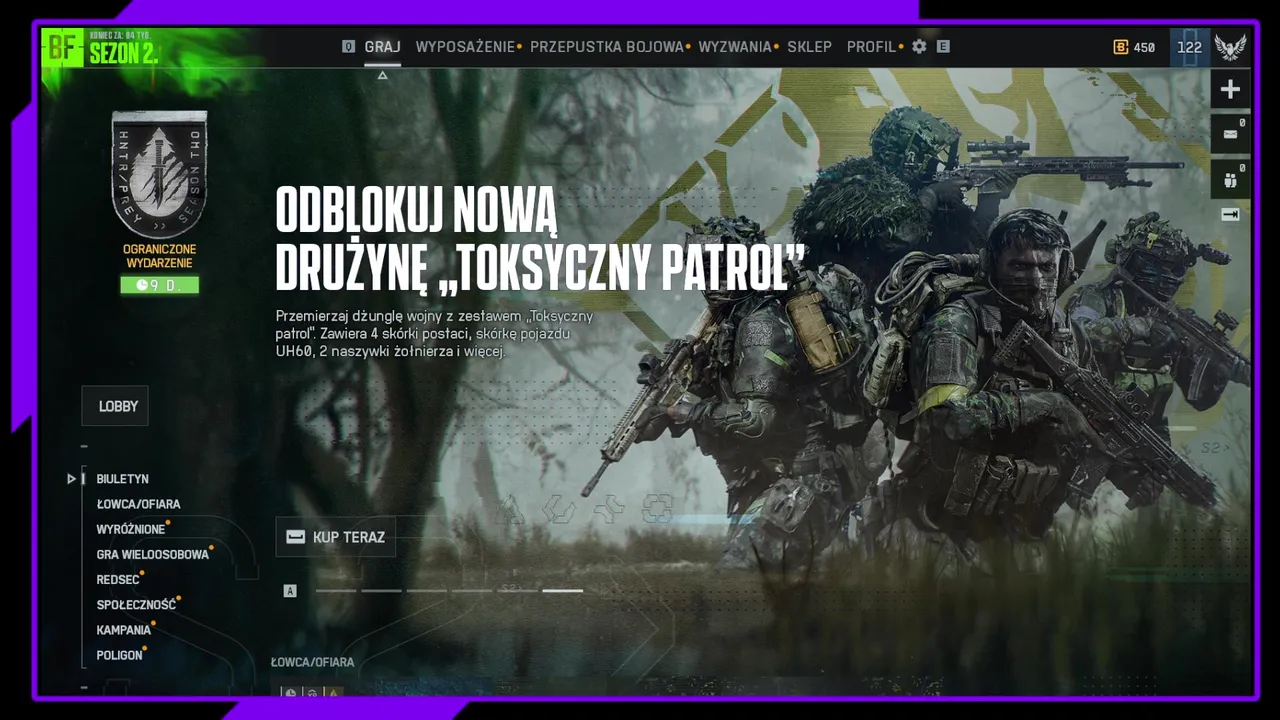Open the mail inbox icon showing 0
The height and width of the screenshot is (720, 1280).
tap(1230, 134)
